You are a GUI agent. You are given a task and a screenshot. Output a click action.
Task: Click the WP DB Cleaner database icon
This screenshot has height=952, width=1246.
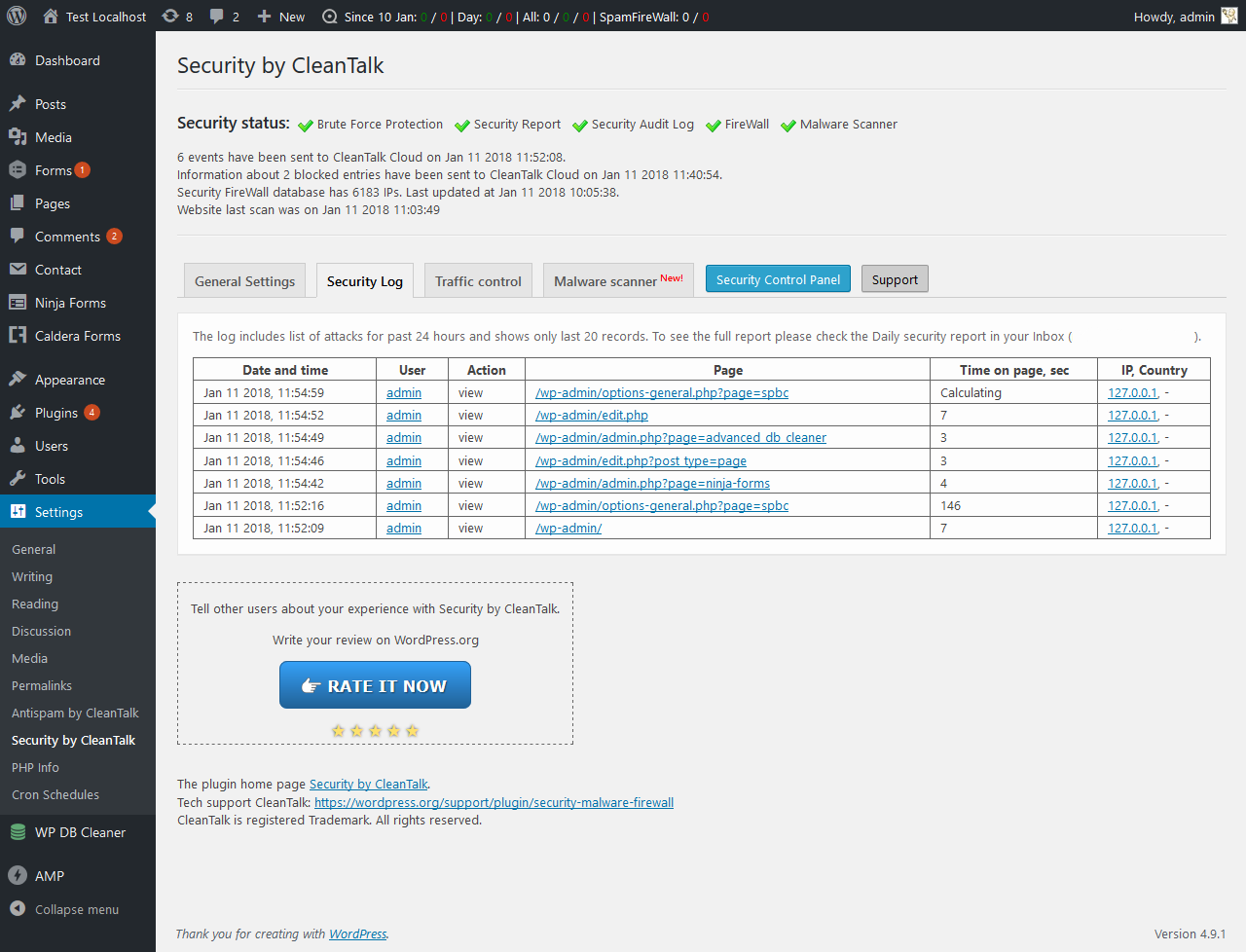[x=18, y=832]
